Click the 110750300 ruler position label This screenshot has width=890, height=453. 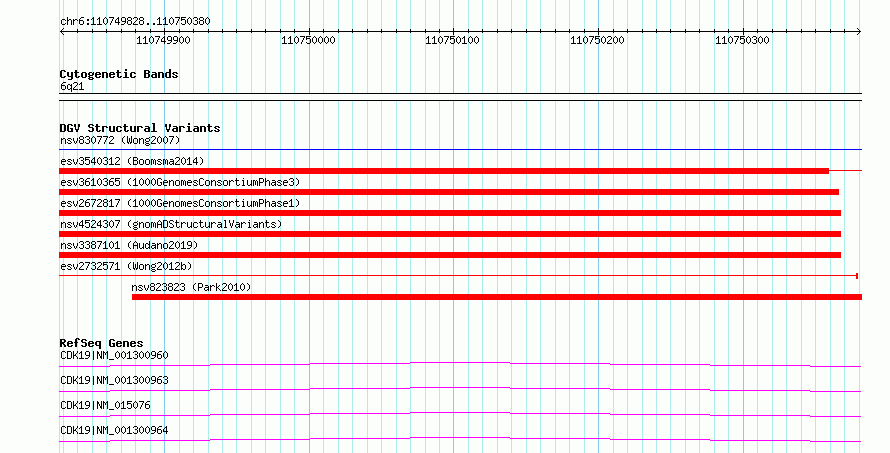[742, 40]
